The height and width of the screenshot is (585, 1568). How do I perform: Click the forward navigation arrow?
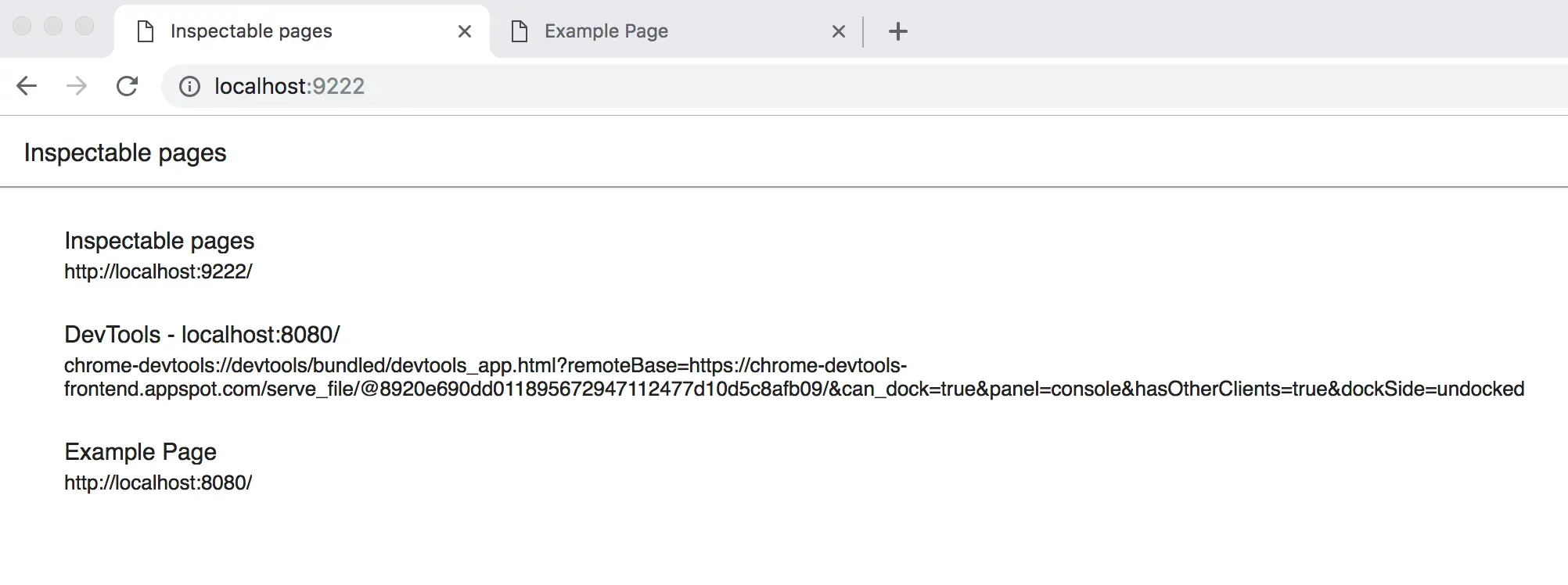[77, 86]
